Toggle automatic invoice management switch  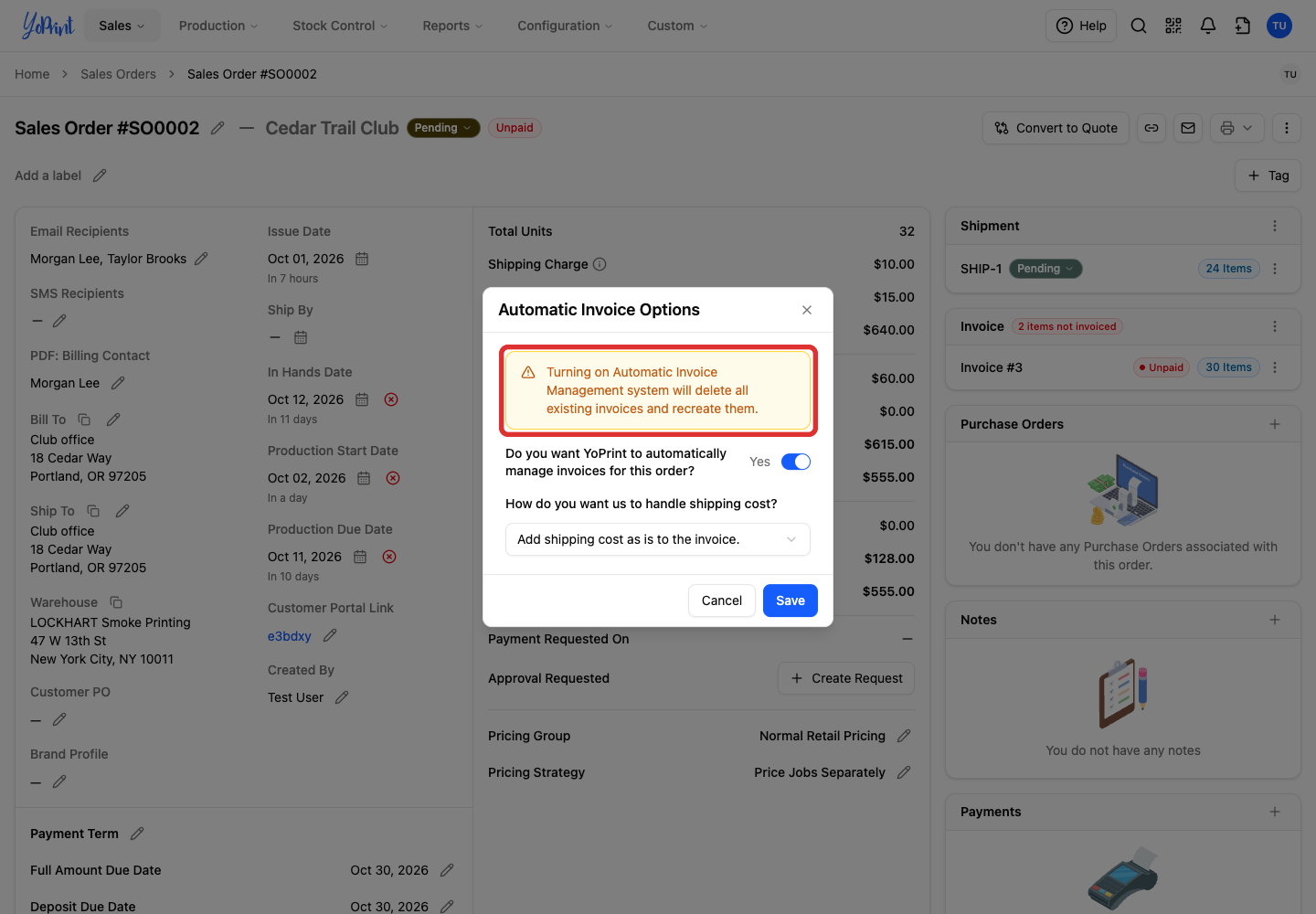click(796, 462)
